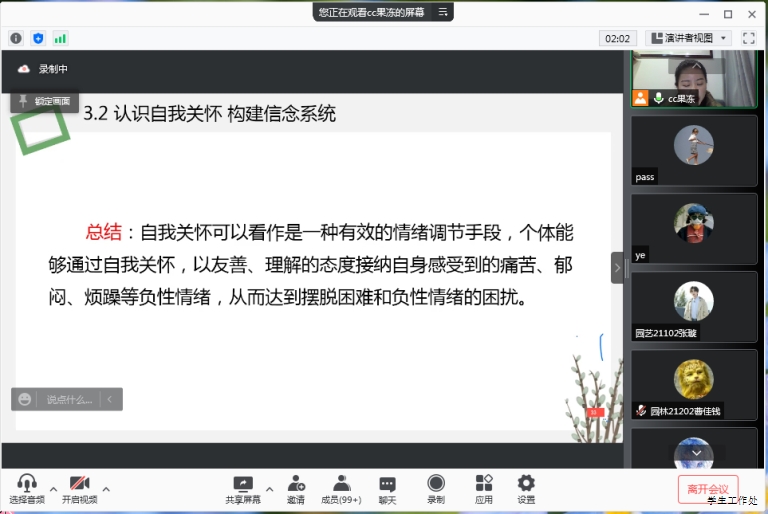Toggle 选择音频 headphone audio
This screenshot has width=768, height=514.
27,489
